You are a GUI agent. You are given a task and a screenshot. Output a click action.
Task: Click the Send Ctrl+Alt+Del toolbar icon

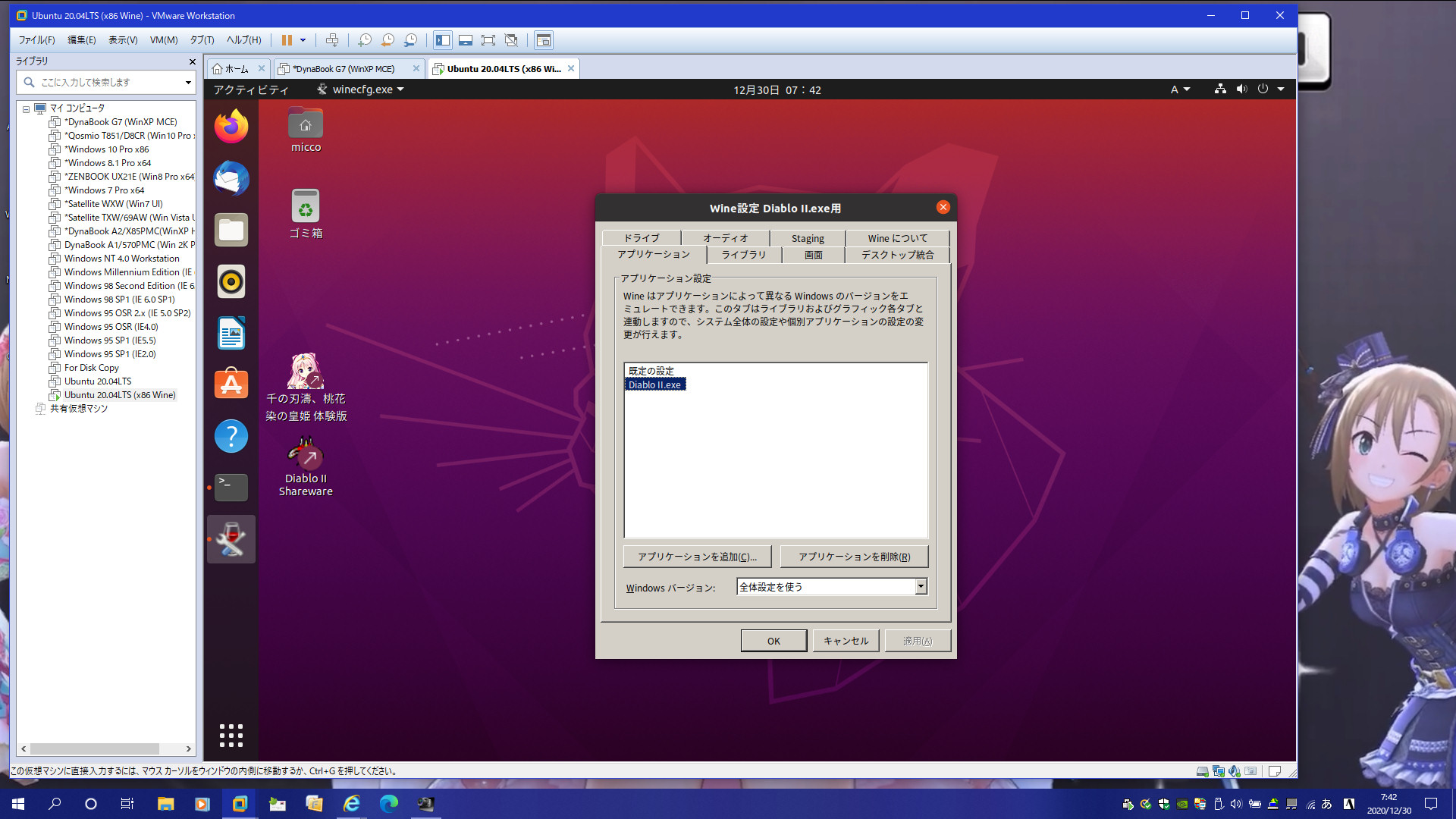point(332,40)
